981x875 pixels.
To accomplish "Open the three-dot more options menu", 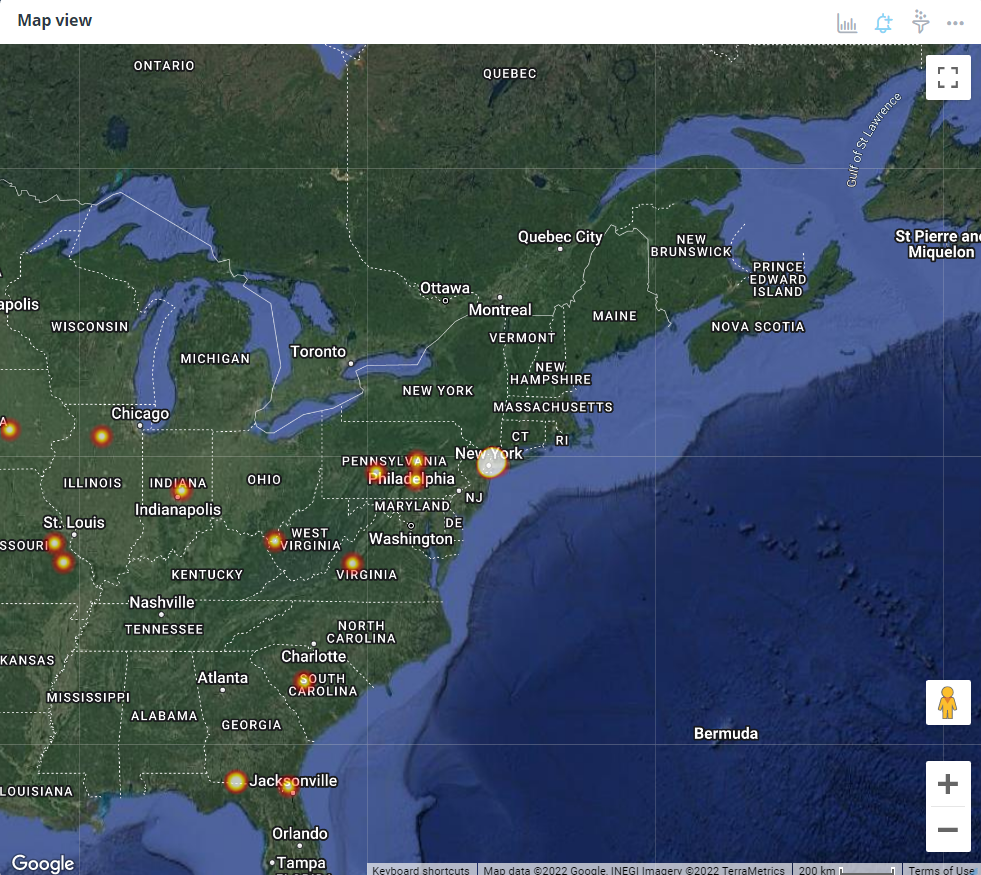I will [x=955, y=23].
